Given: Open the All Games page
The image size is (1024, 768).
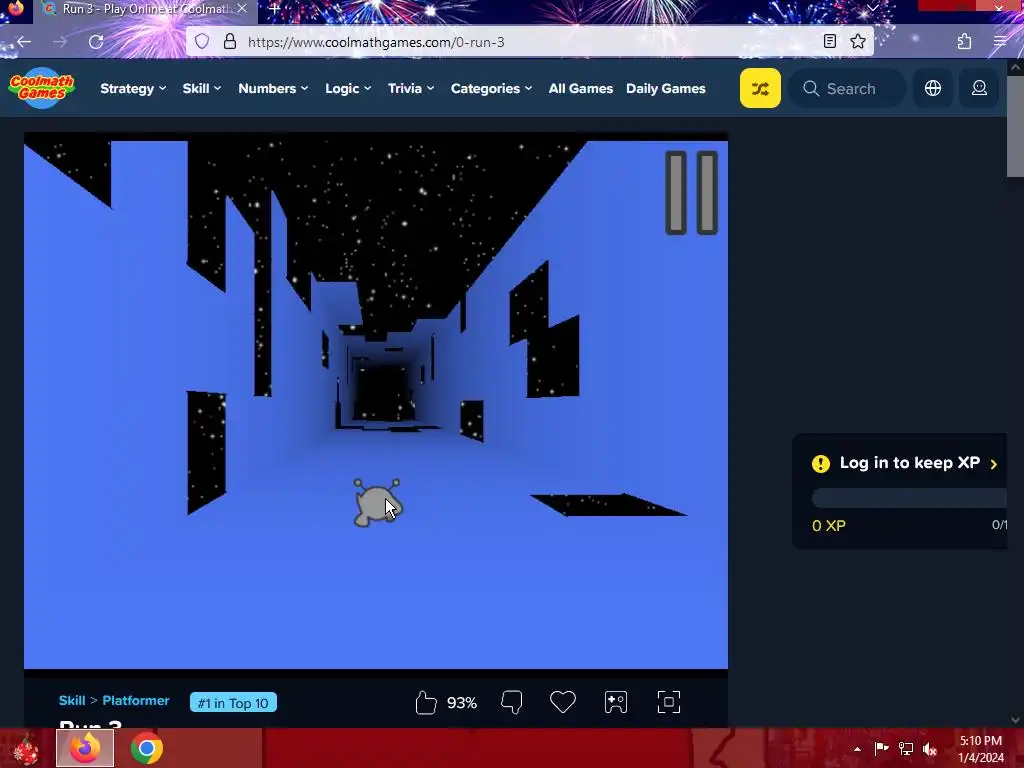Looking at the screenshot, I should [x=581, y=88].
